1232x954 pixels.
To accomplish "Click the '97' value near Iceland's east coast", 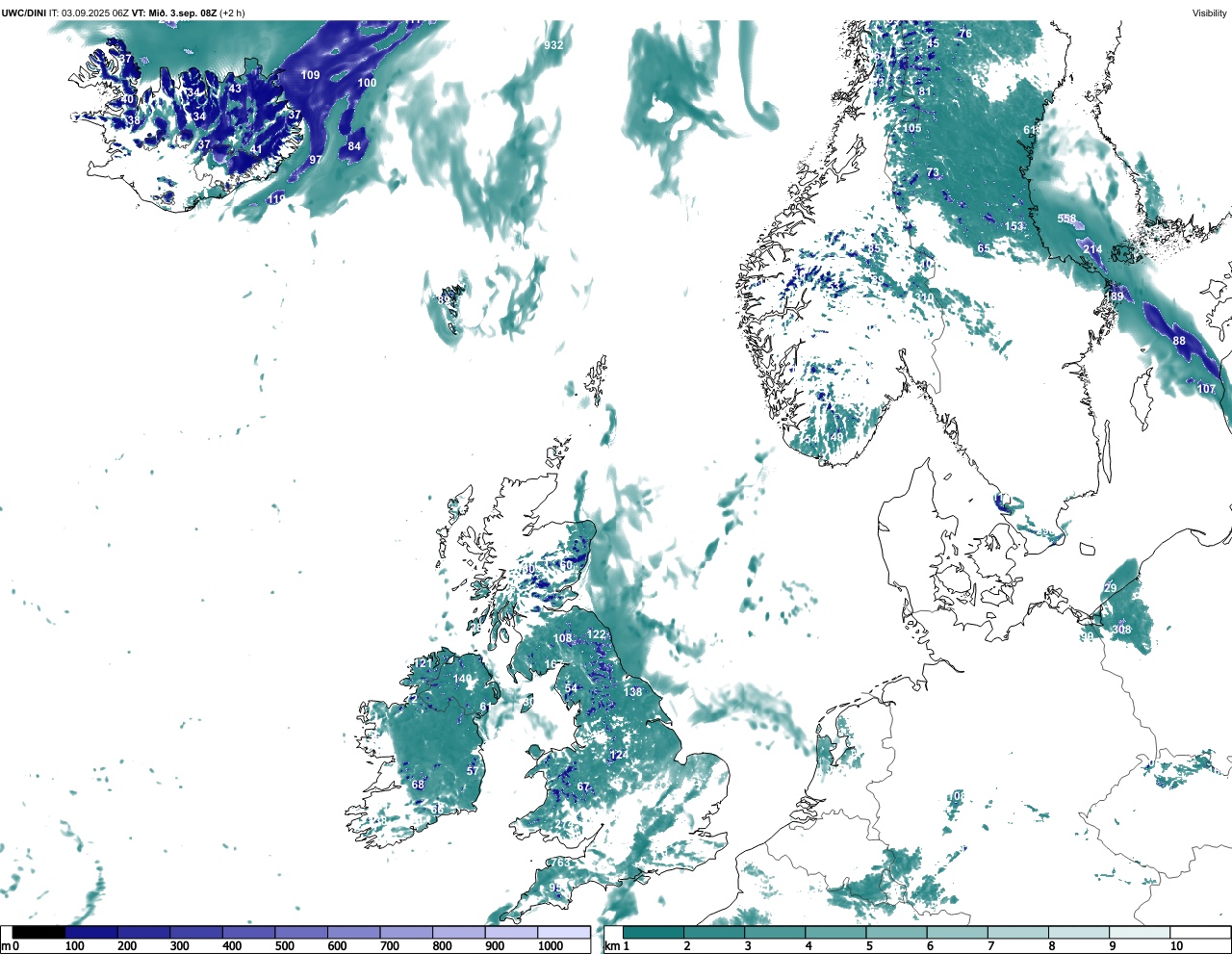I will point(315,160).
